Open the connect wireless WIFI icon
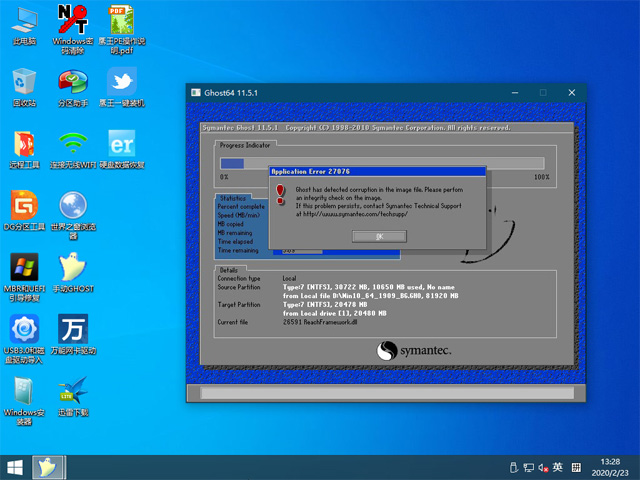Image resolution: width=640 pixels, height=480 pixels. pyautogui.click(x=73, y=150)
